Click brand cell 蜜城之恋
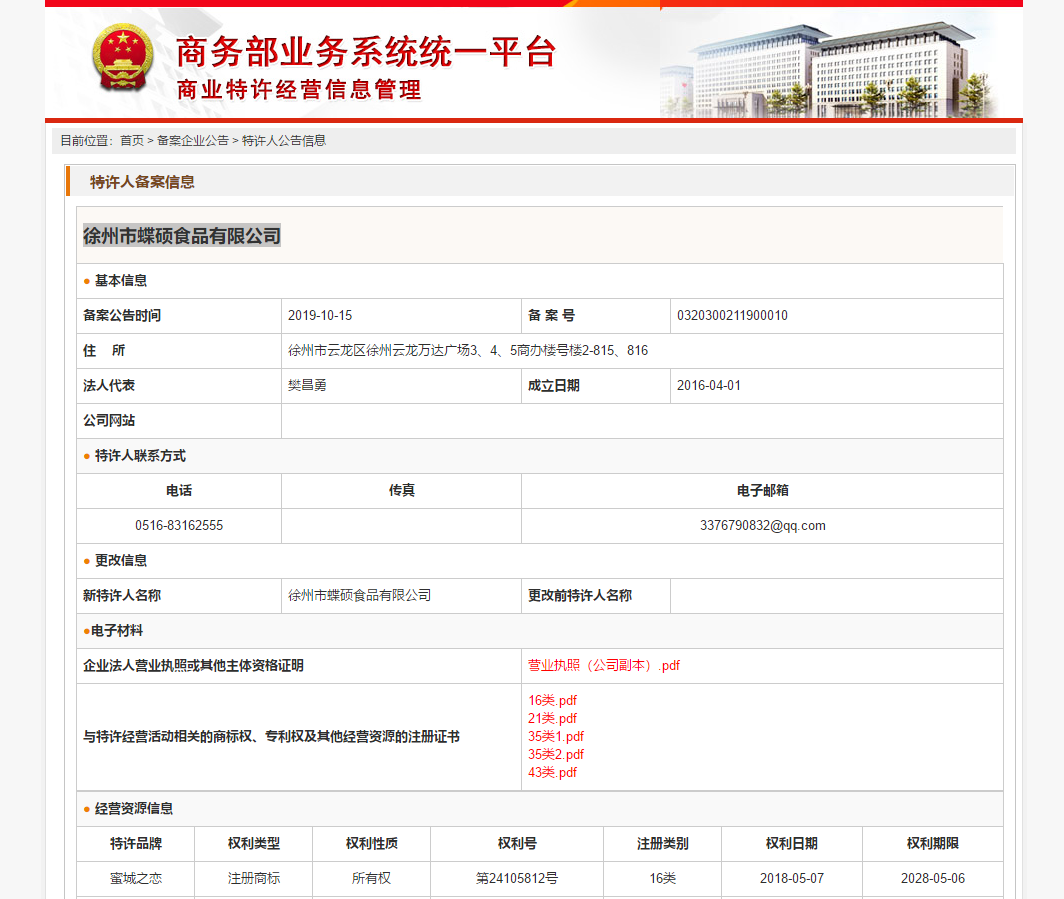This screenshot has width=1064, height=899. pos(136,879)
